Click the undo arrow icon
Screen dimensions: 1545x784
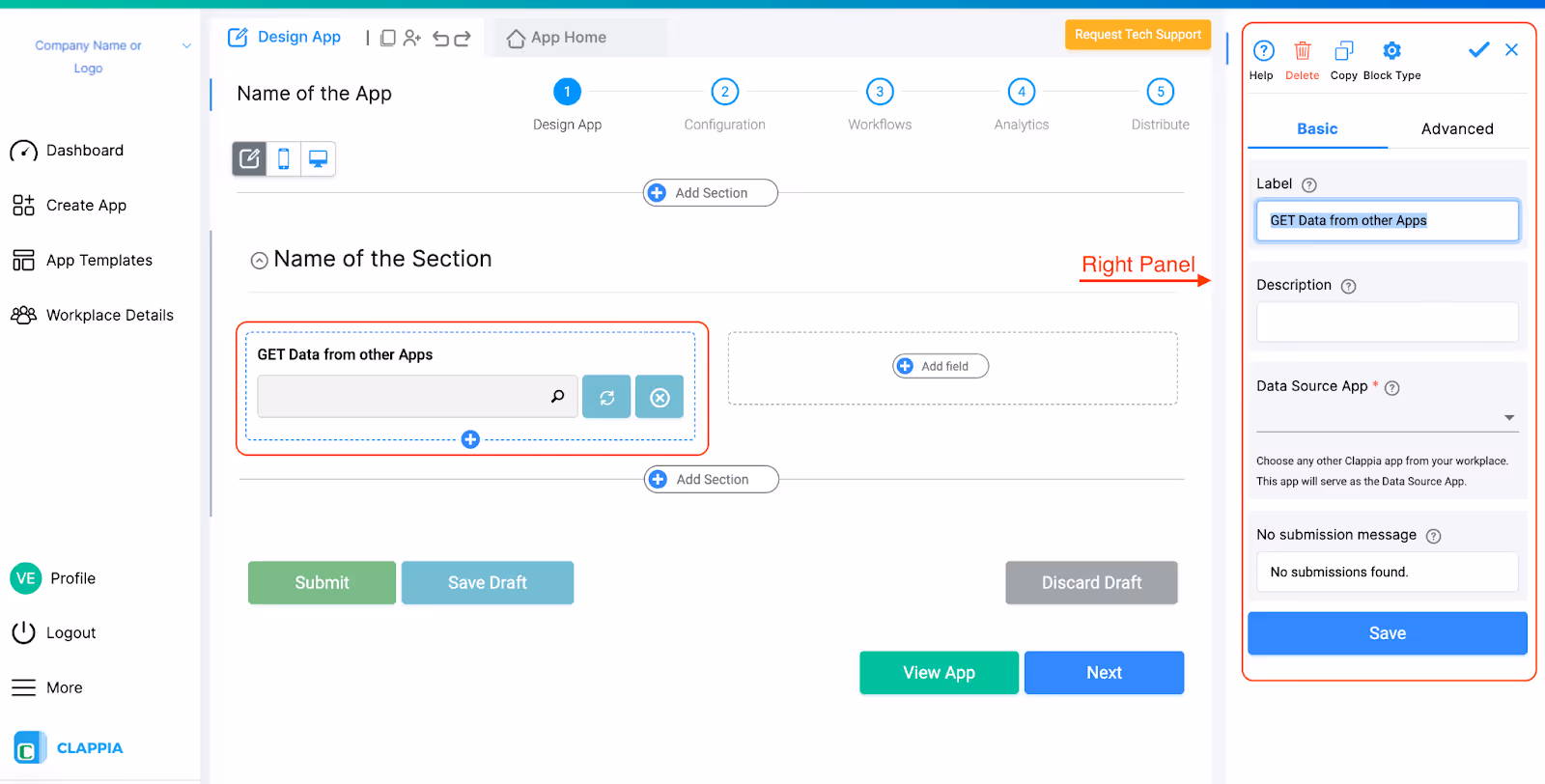(441, 39)
